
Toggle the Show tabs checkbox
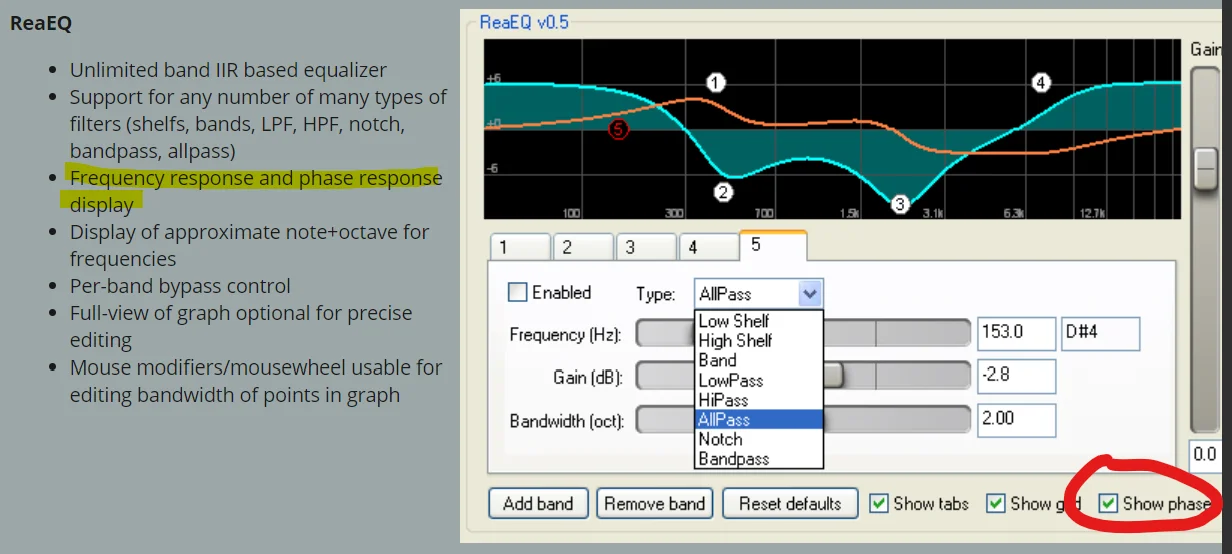pos(879,503)
